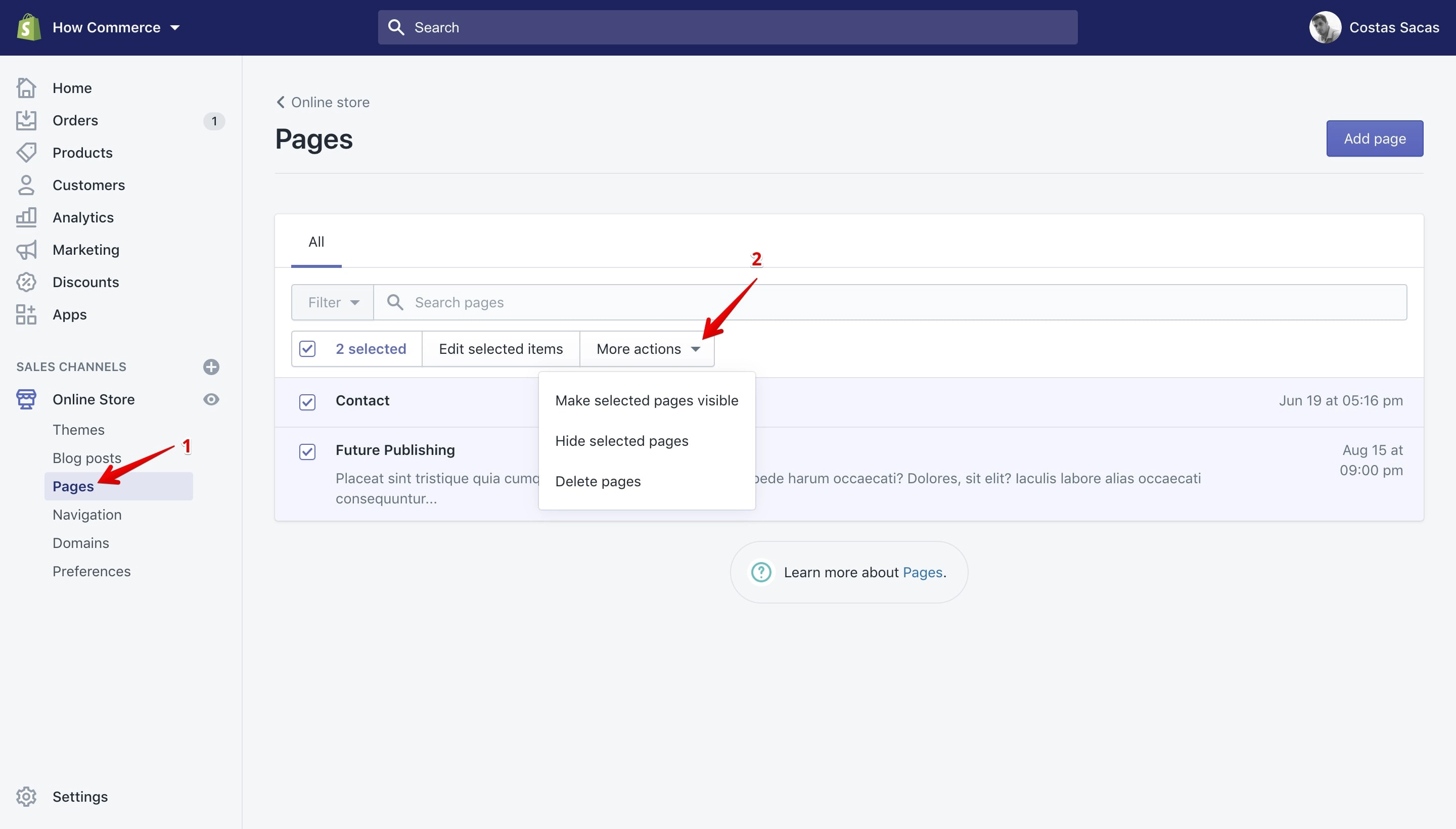Open Blog posts in the sidebar

tap(87, 458)
